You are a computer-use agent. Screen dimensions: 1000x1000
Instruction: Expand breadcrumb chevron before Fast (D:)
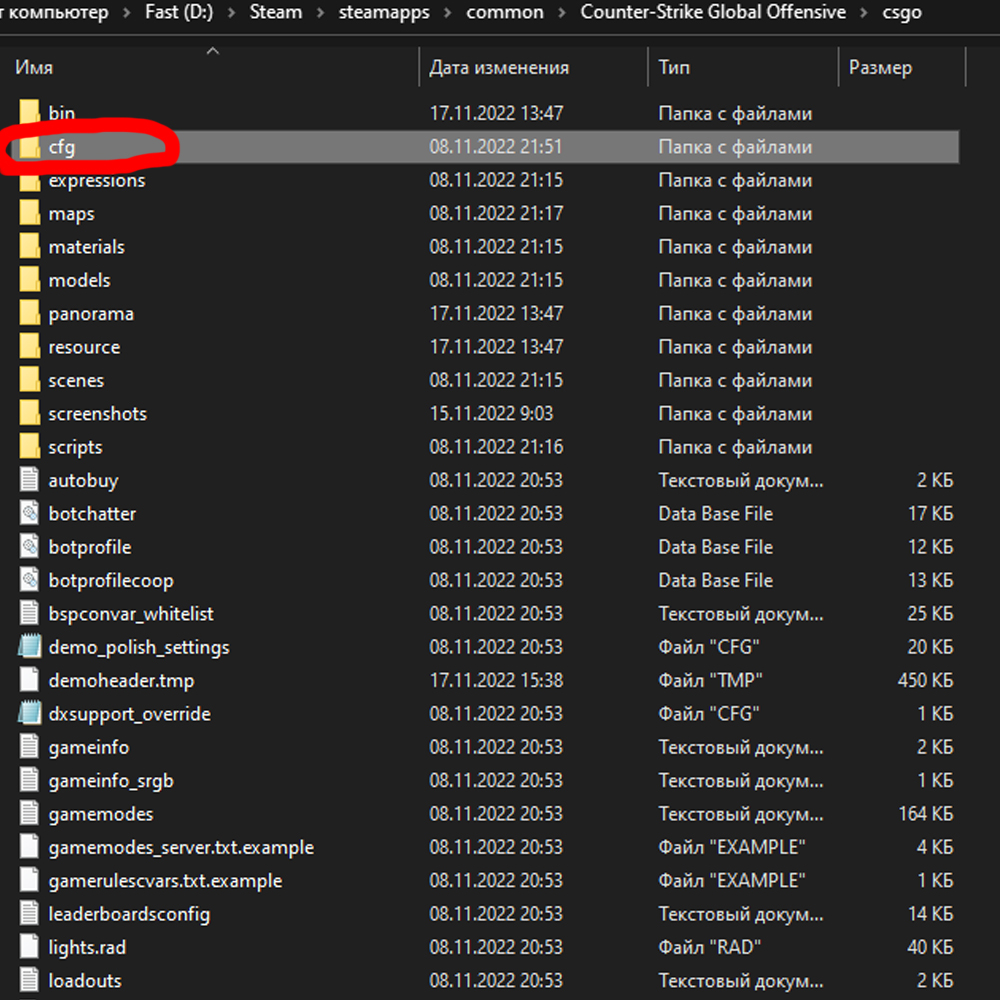(127, 13)
